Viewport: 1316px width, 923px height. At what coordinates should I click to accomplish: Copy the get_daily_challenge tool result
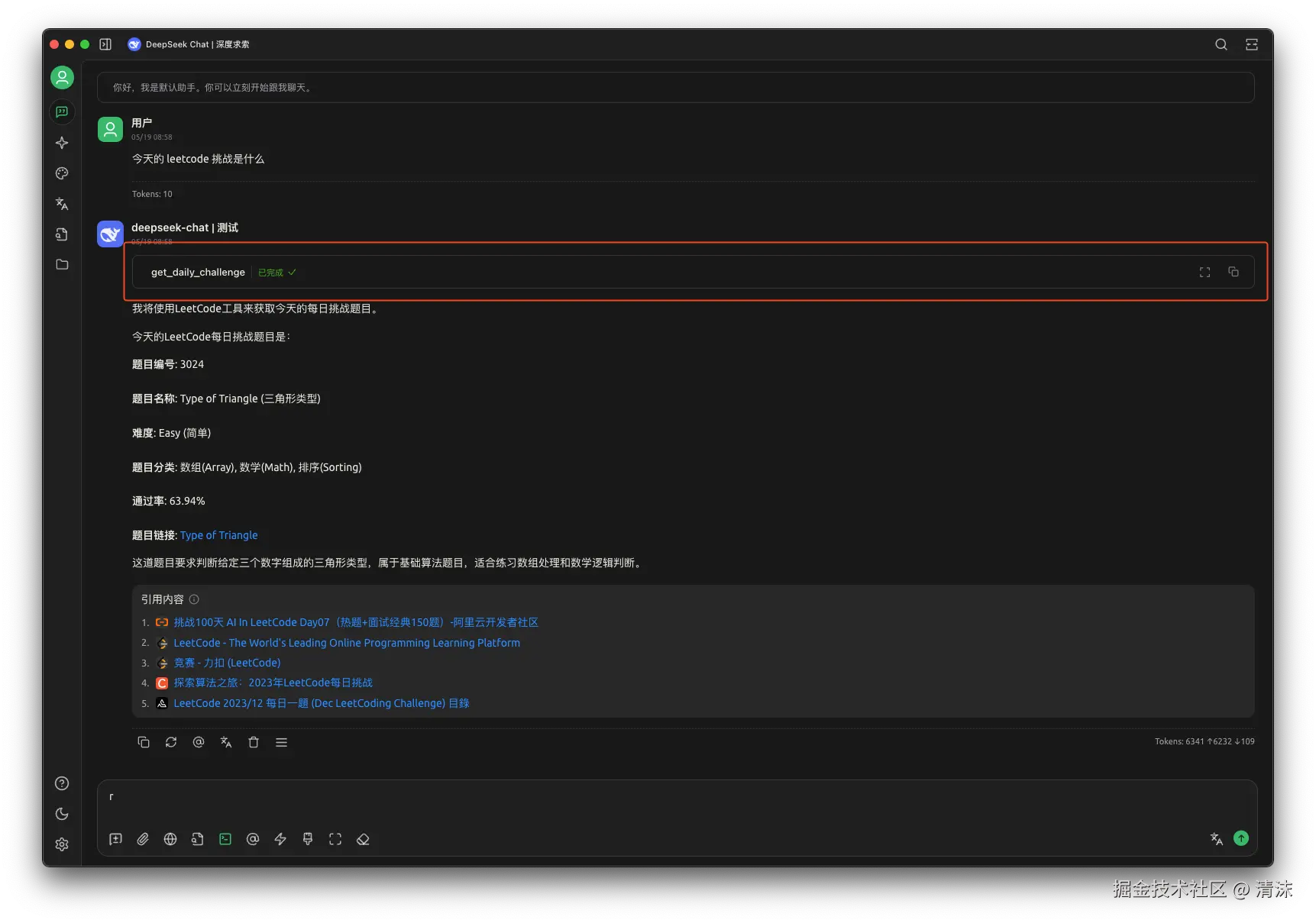click(1234, 272)
